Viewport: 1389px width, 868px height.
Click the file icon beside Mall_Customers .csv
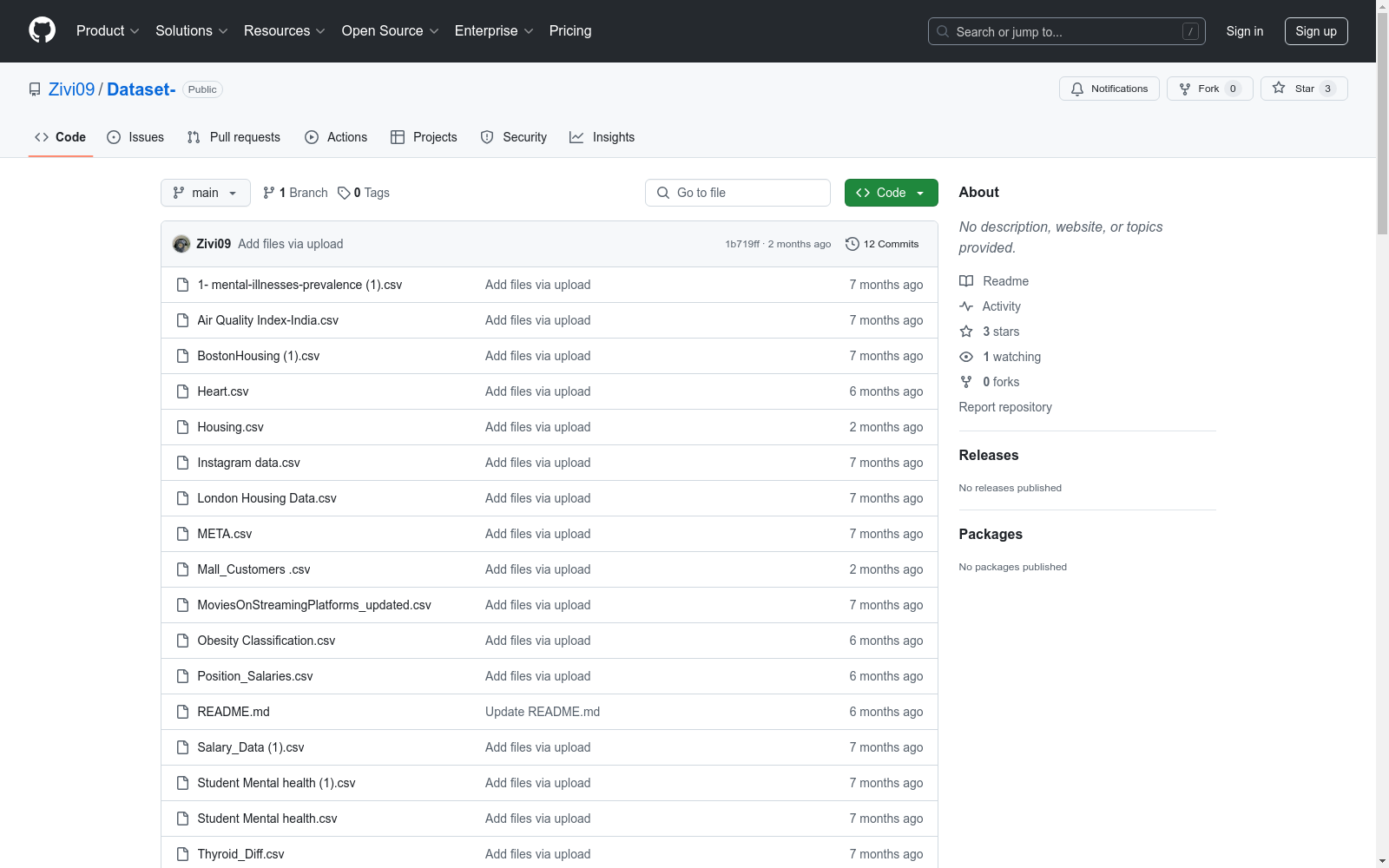tap(182, 569)
